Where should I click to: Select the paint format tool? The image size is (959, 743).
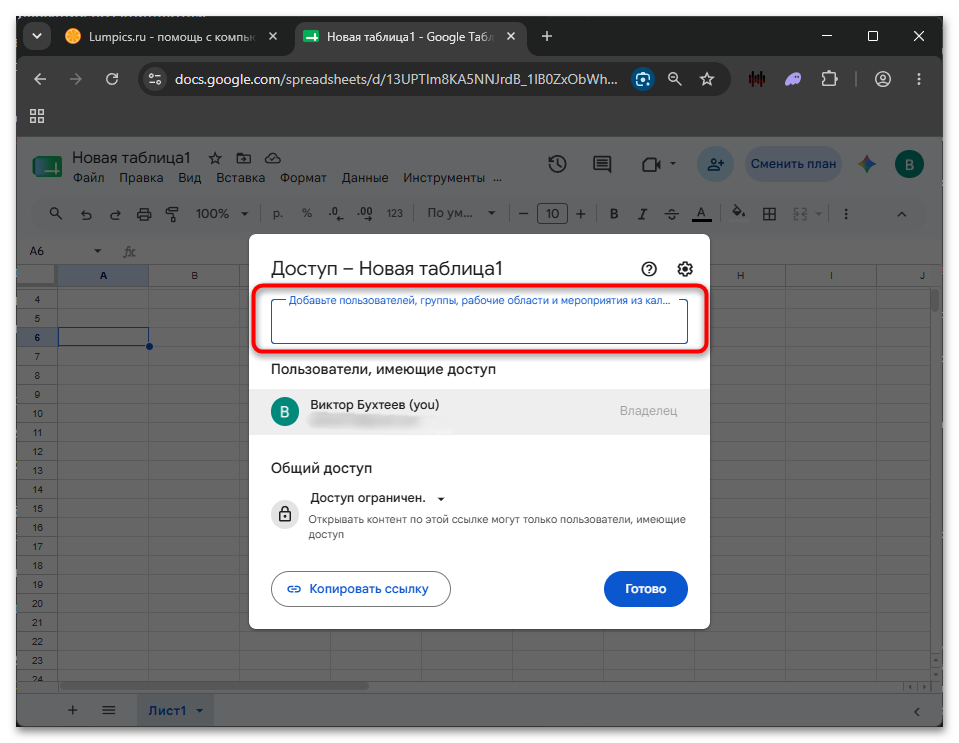pyautogui.click(x=172, y=215)
